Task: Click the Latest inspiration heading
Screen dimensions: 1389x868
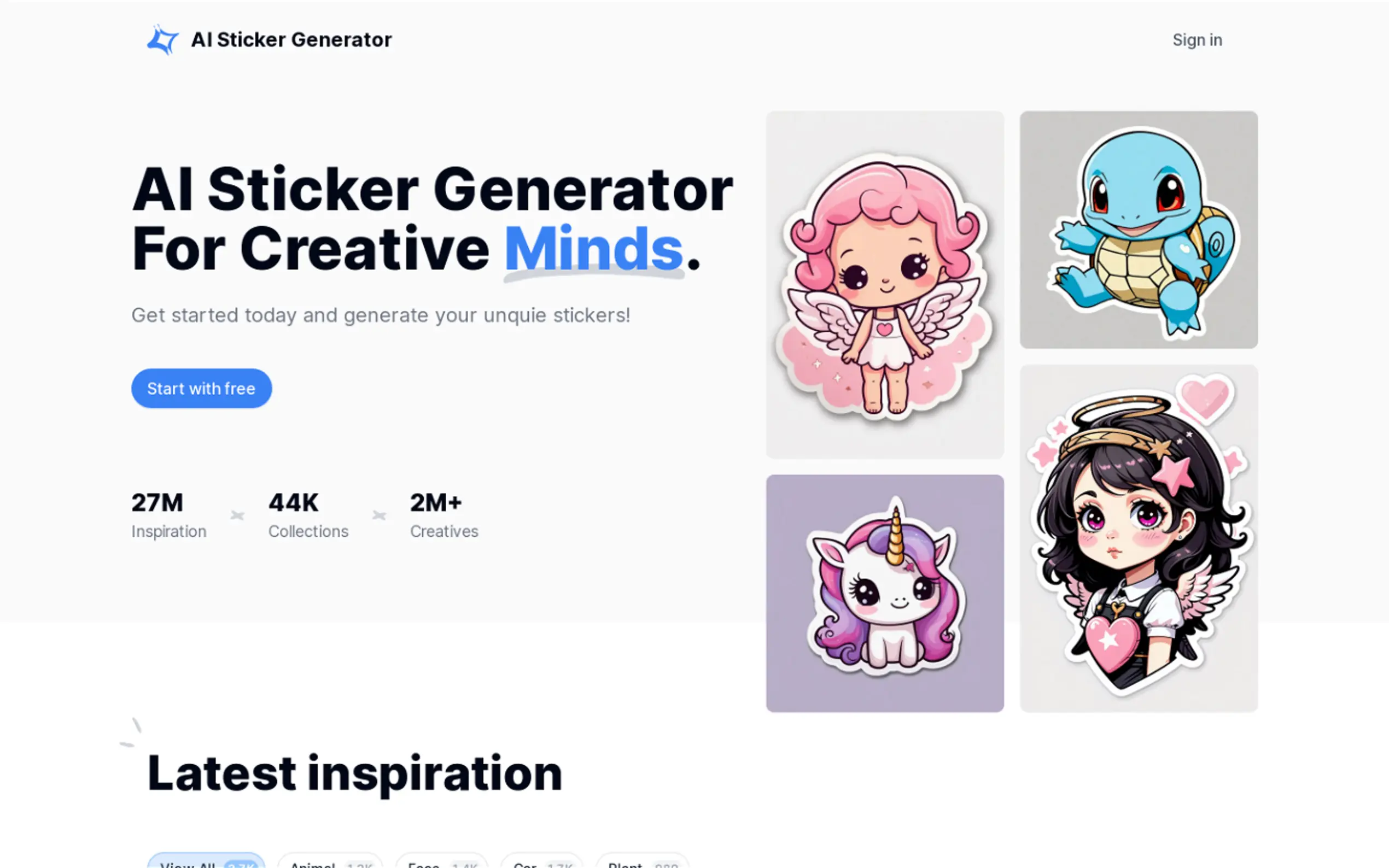Action: pos(355,773)
